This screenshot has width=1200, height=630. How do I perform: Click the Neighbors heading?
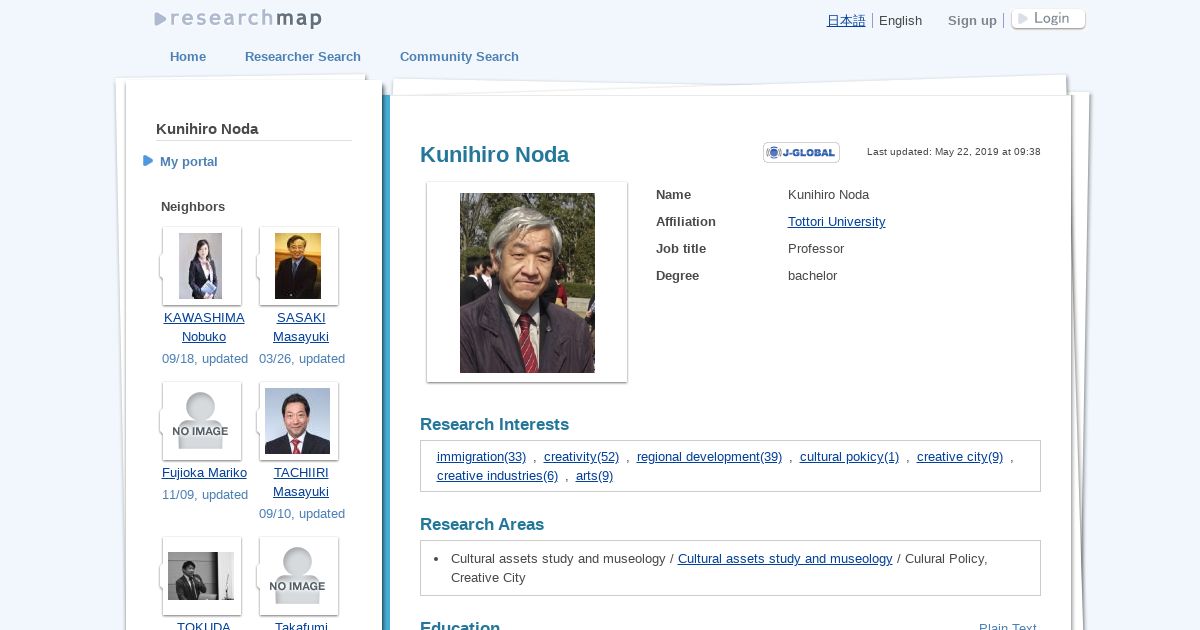click(193, 206)
